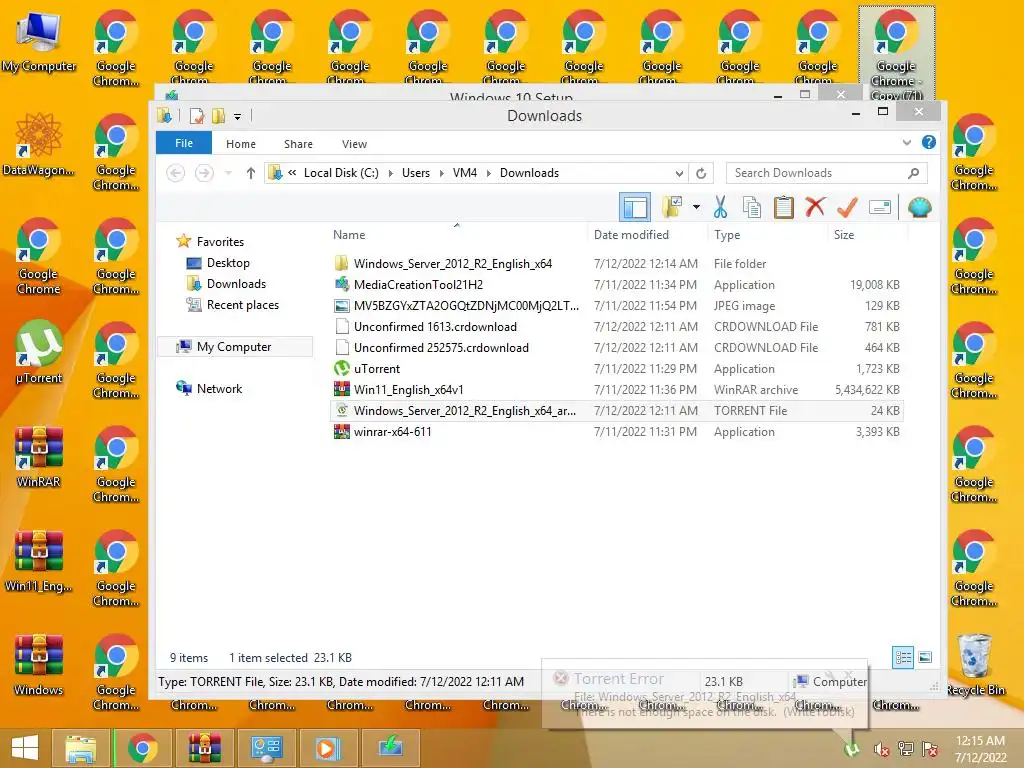Click the blue Help question mark icon

929,142
